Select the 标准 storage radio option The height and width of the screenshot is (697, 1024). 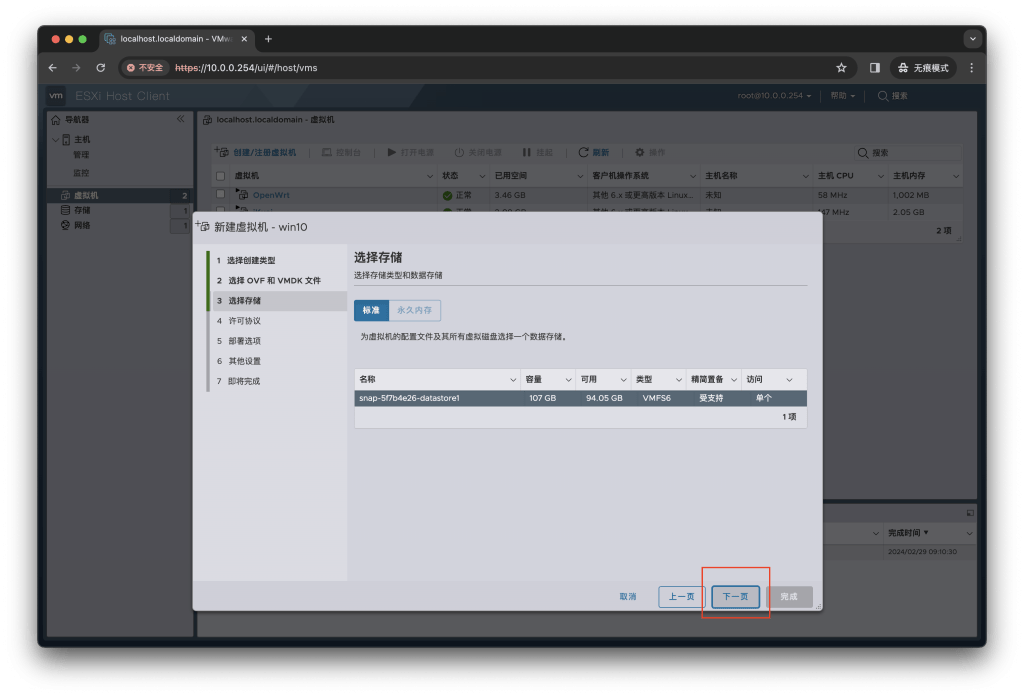coord(371,310)
